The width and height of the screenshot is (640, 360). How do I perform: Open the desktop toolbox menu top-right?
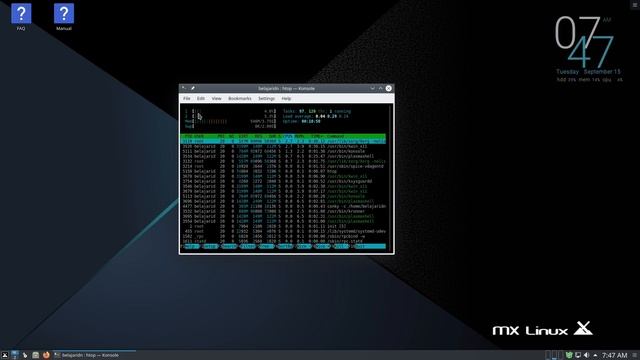(x=636, y=4)
